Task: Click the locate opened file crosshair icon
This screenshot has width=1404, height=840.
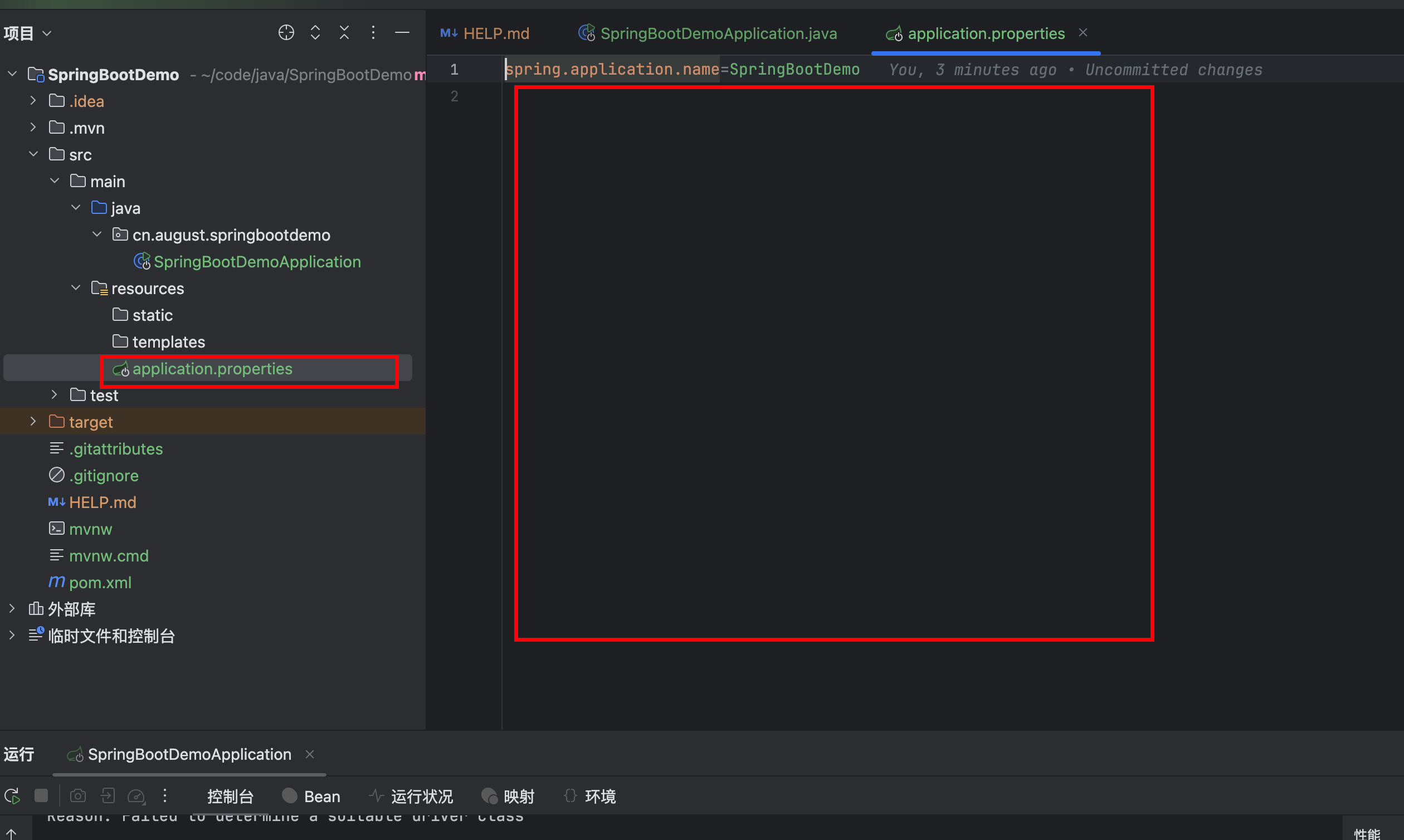Action: [286, 33]
